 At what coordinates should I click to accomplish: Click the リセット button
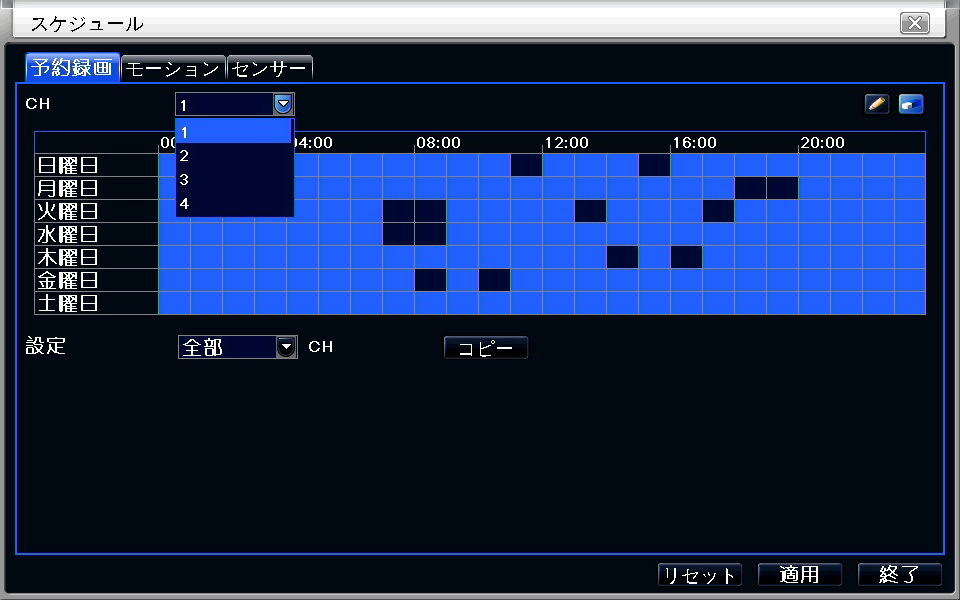coord(700,575)
